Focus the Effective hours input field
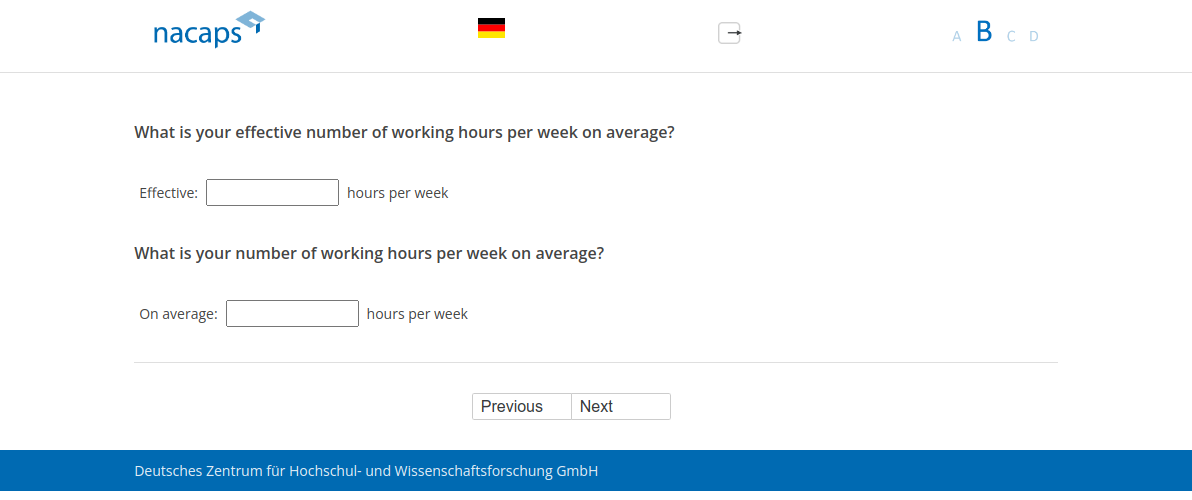 272,193
